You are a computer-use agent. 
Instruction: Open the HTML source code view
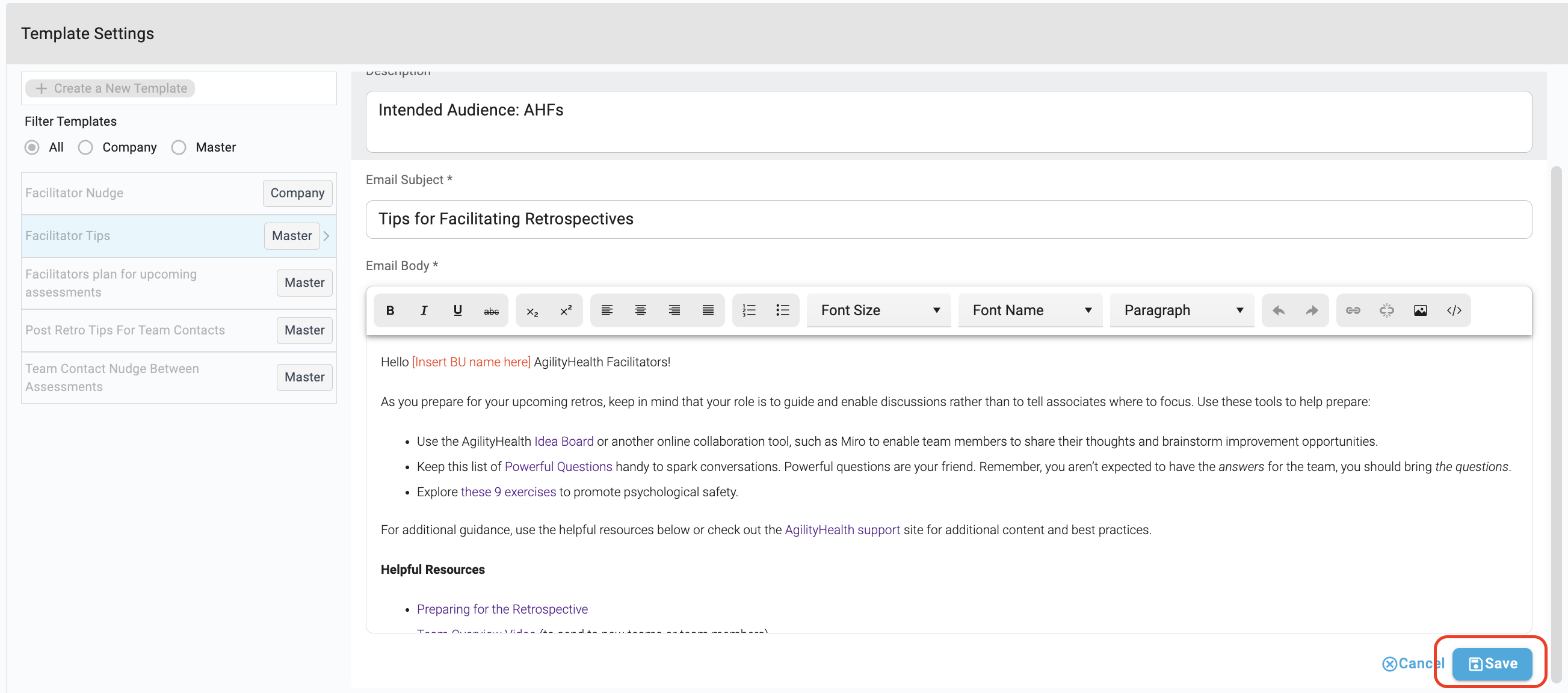coord(1454,310)
